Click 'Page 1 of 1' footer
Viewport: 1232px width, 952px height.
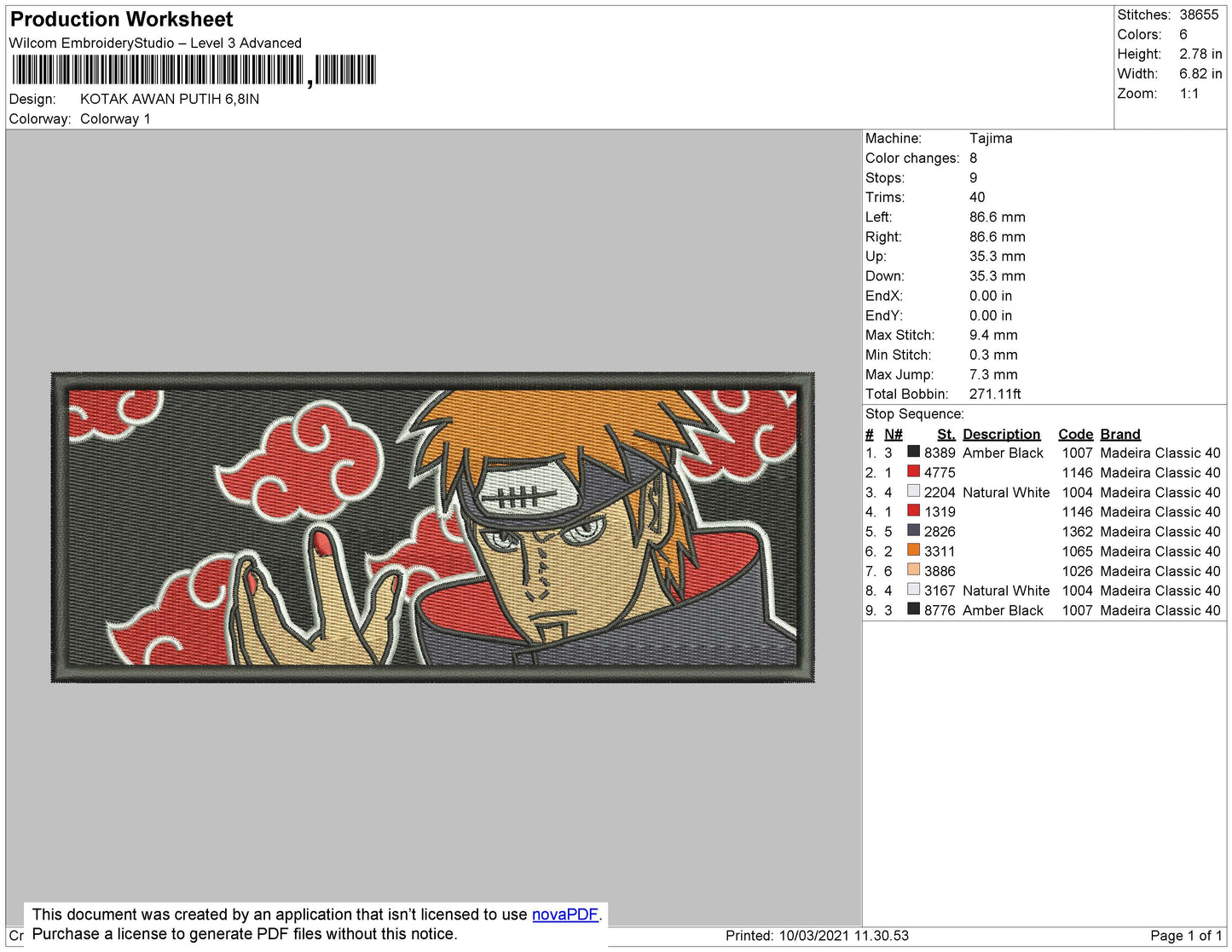[1186, 935]
